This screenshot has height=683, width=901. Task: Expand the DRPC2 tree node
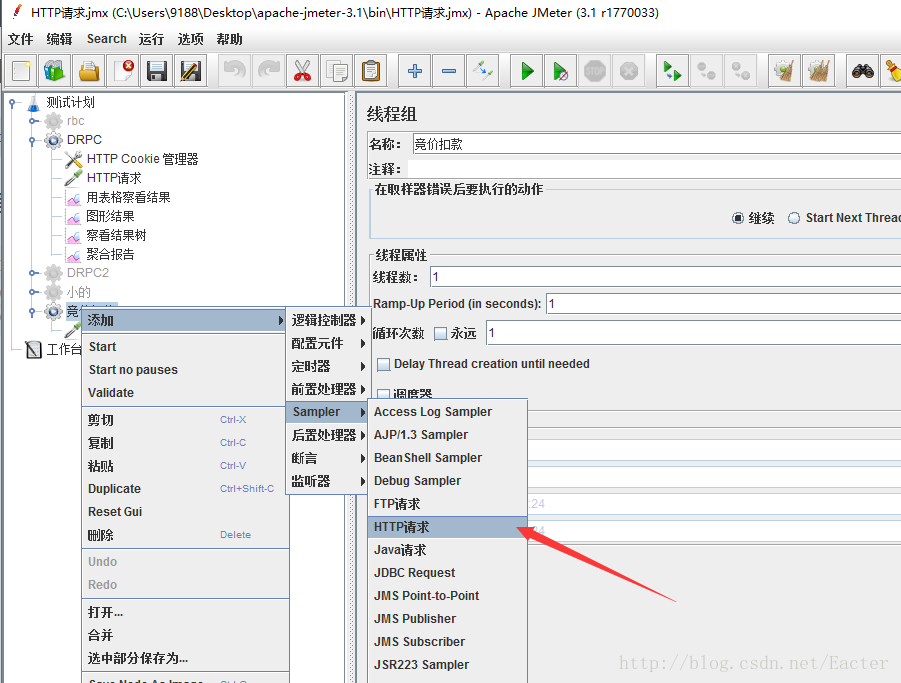tap(33, 273)
